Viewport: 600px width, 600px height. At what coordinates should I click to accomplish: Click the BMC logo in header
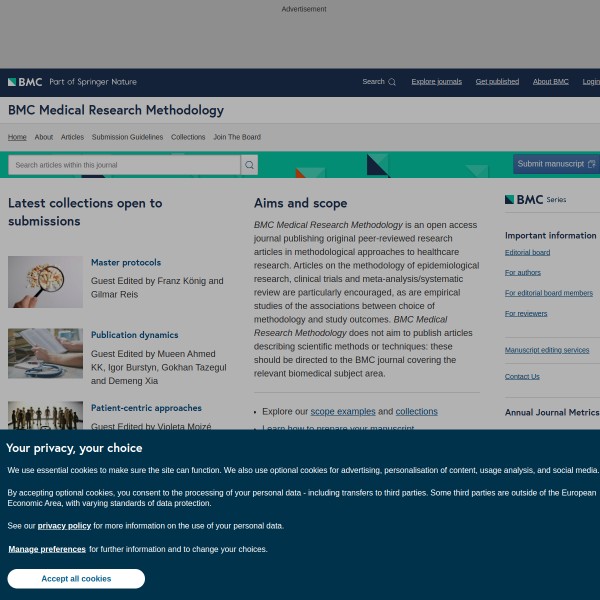click(x=25, y=82)
